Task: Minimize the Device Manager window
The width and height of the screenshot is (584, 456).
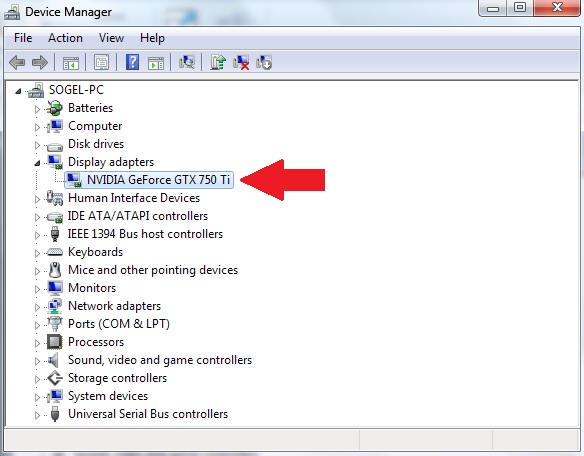Action: coord(493,8)
